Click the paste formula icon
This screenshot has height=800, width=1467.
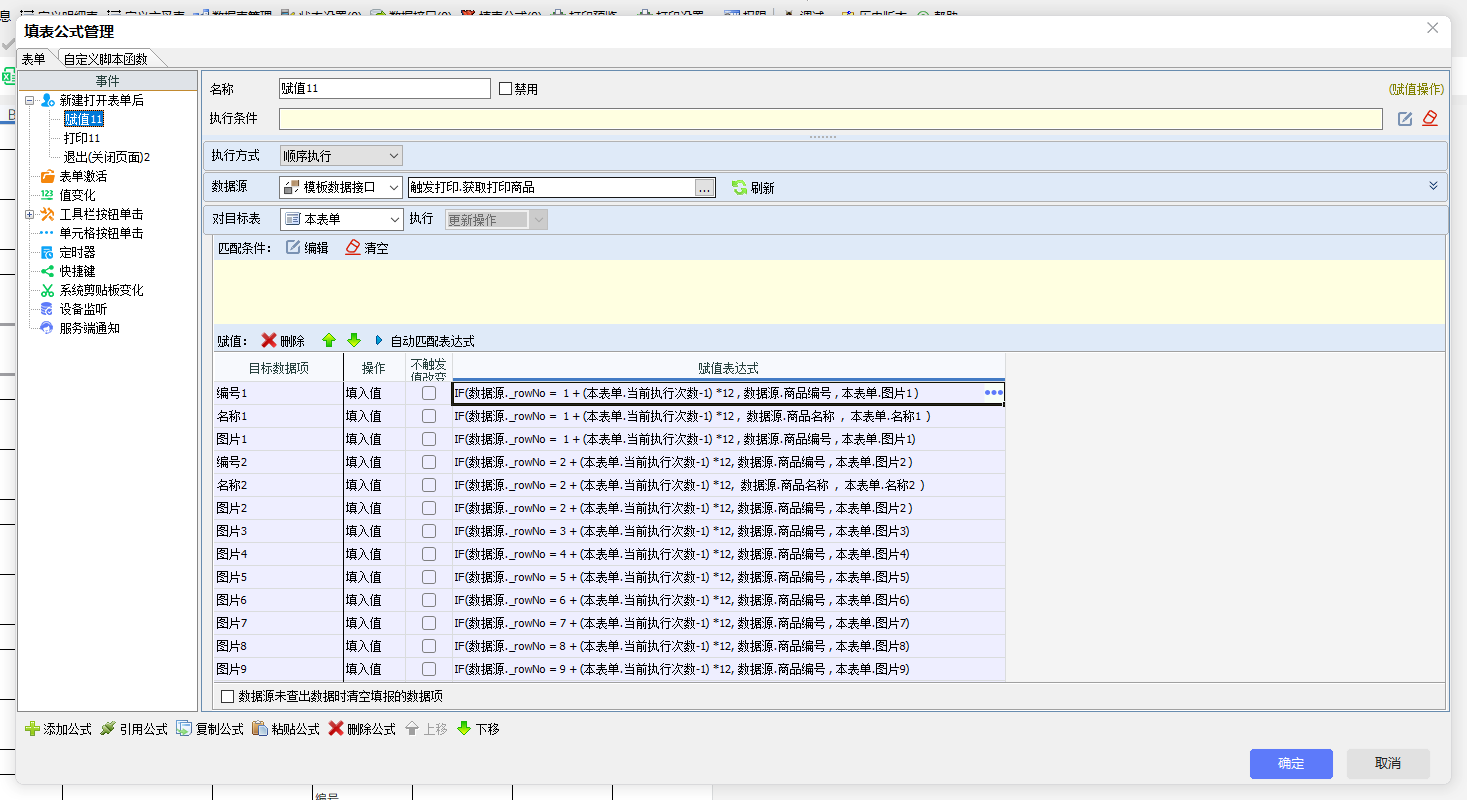click(260, 729)
